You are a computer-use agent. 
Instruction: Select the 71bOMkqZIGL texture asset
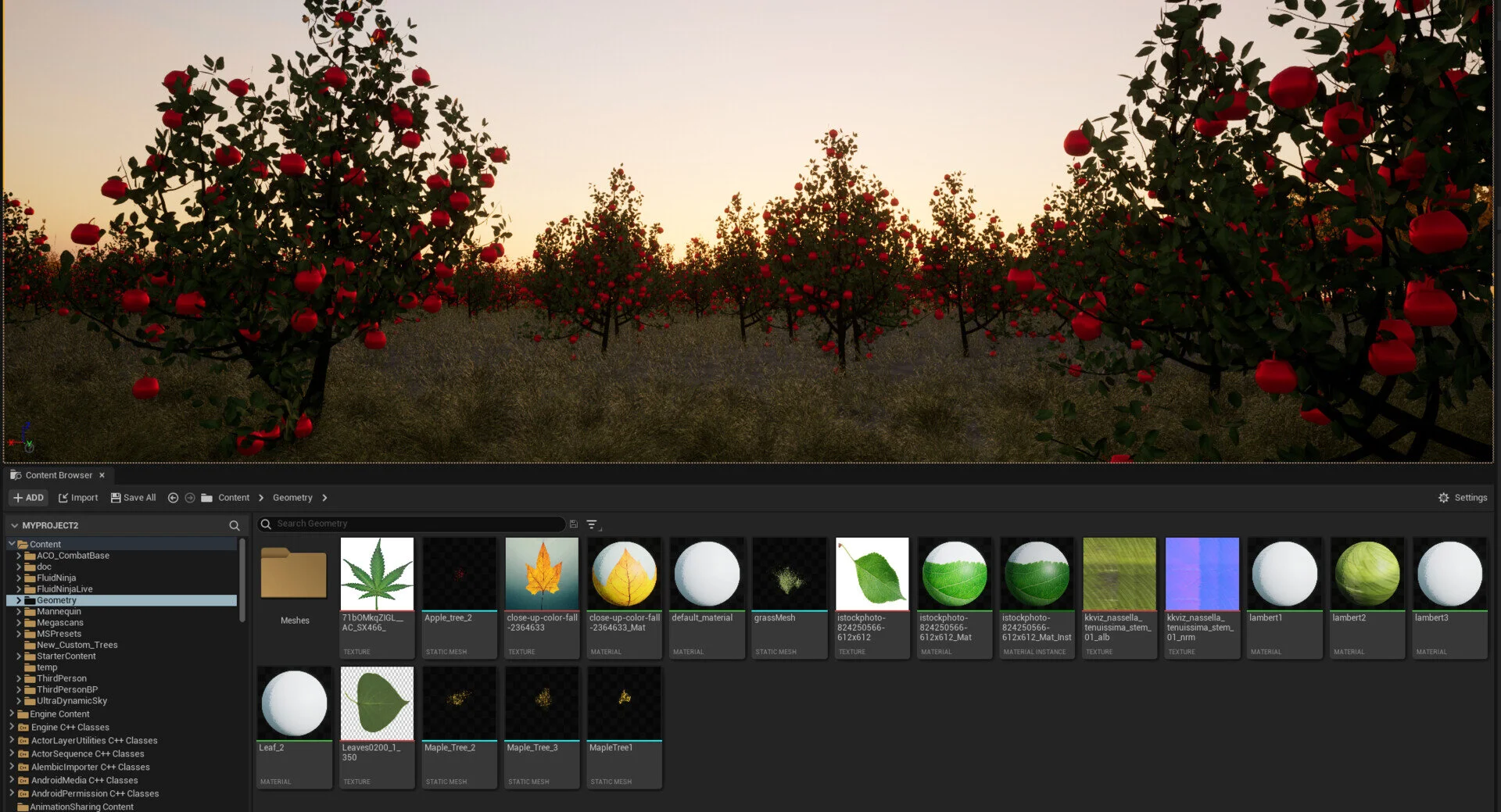377,597
